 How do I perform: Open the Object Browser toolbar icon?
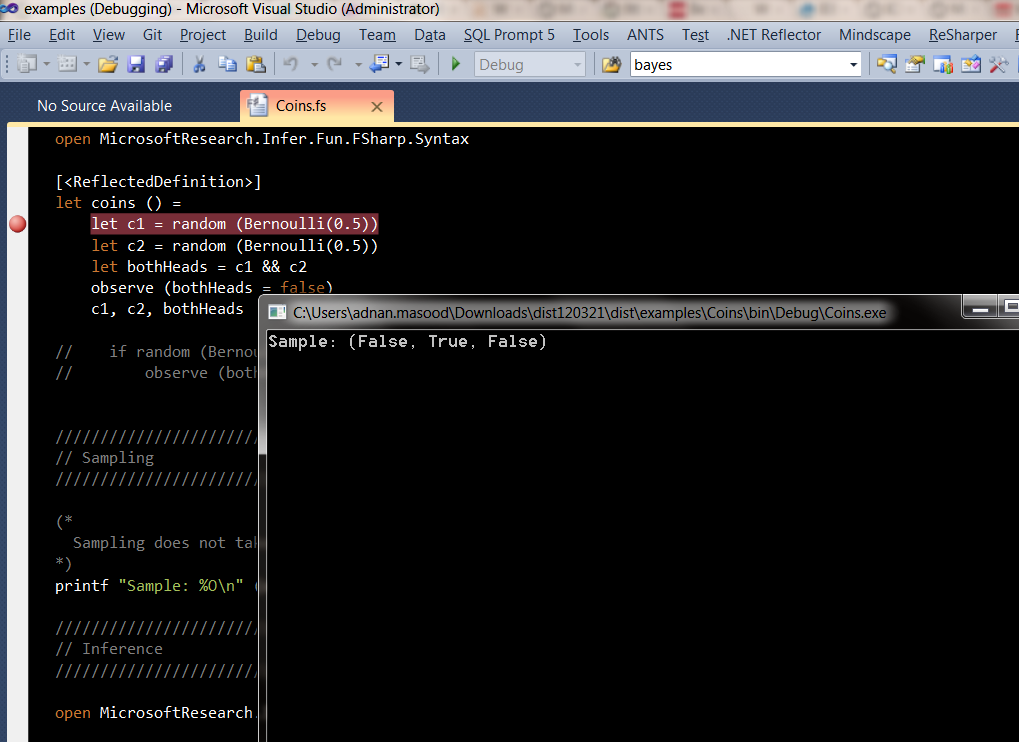click(943, 64)
